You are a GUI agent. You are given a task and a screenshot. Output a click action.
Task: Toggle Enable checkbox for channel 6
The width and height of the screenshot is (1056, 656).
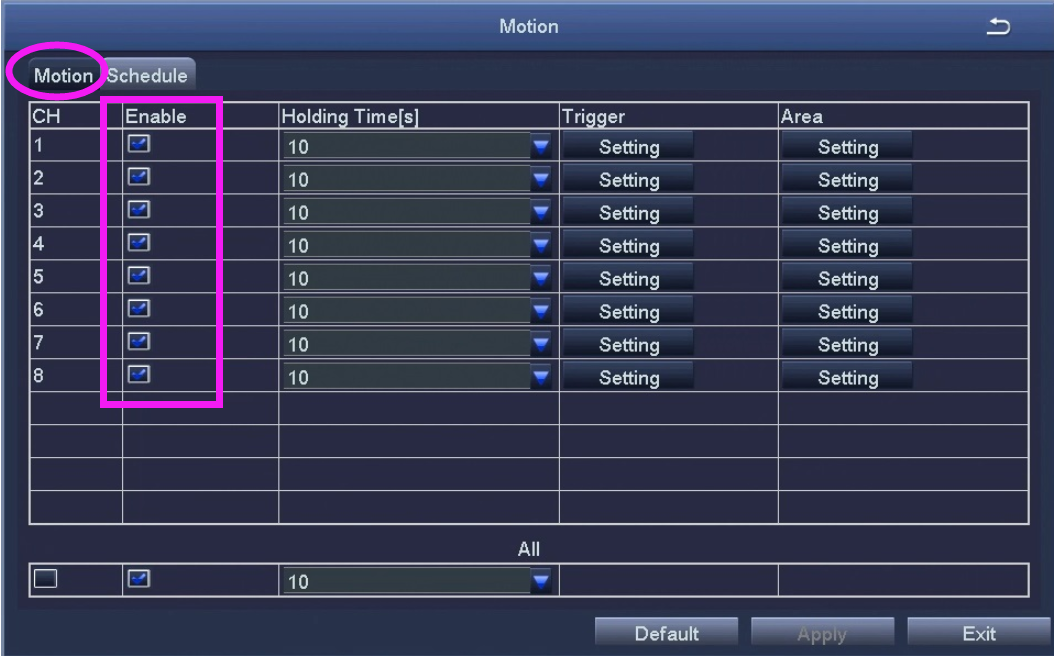pyautogui.click(x=139, y=309)
